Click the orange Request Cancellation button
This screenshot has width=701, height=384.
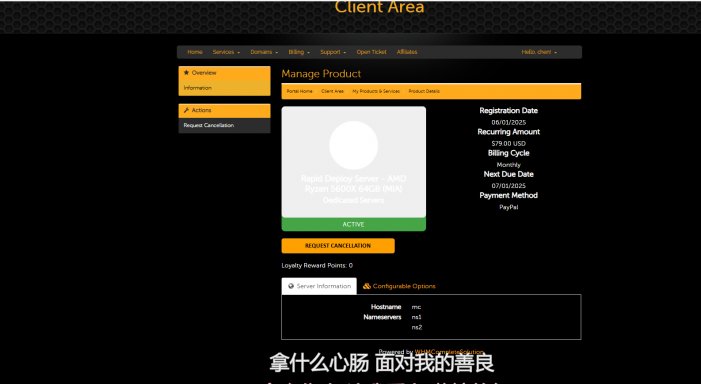tap(338, 246)
